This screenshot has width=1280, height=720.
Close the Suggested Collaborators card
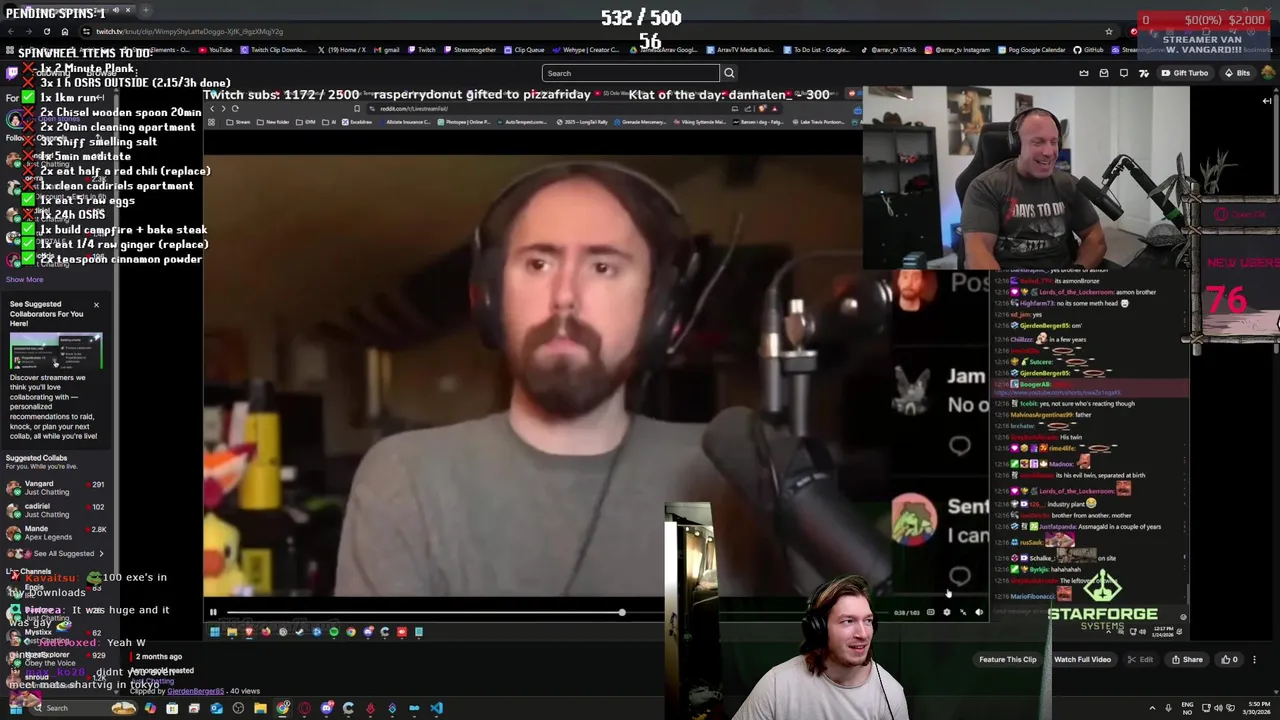click(96, 305)
